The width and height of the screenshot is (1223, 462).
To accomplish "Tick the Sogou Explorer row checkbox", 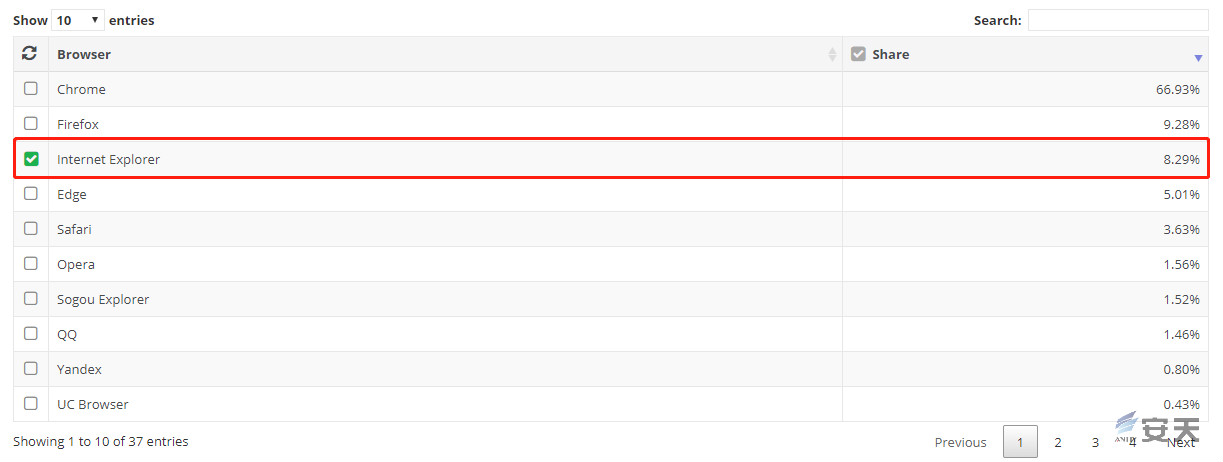I will [x=31, y=298].
